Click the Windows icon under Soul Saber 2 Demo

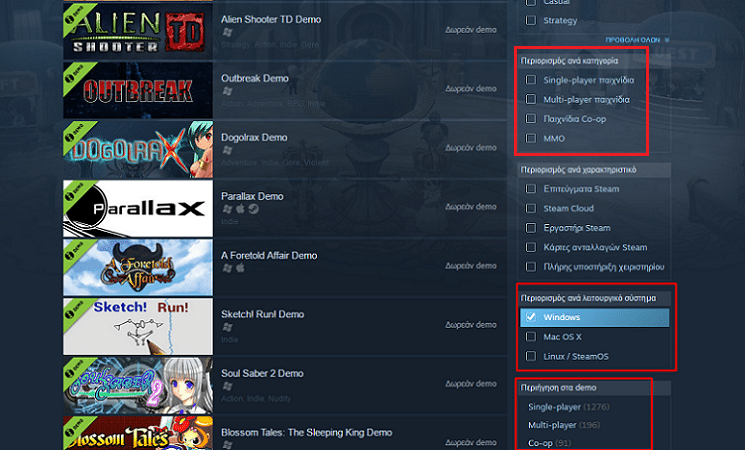[228, 386]
